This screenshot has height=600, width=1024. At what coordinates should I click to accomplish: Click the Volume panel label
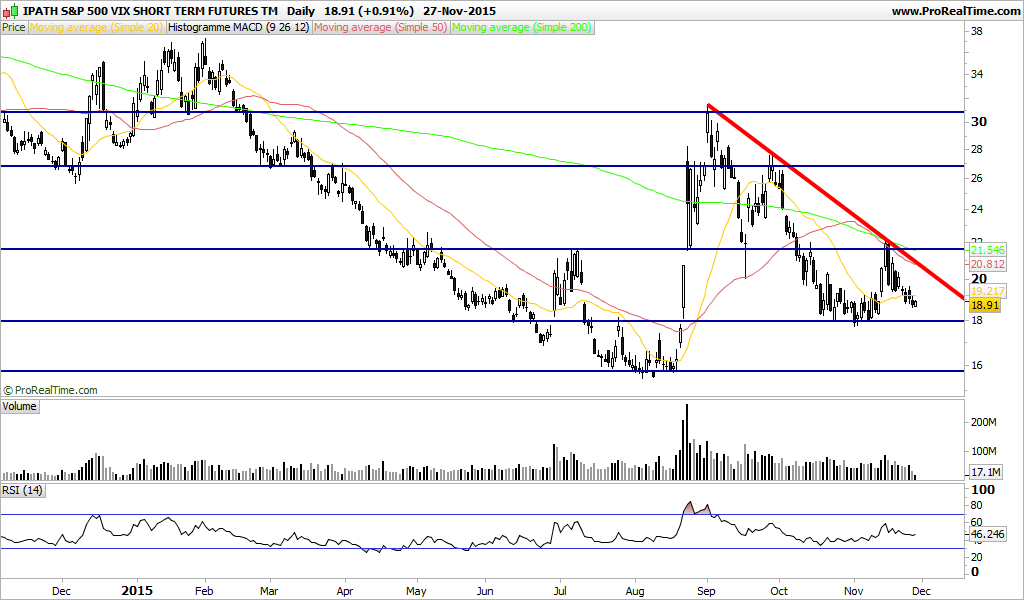pyautogui.click(x=20, y=406)
